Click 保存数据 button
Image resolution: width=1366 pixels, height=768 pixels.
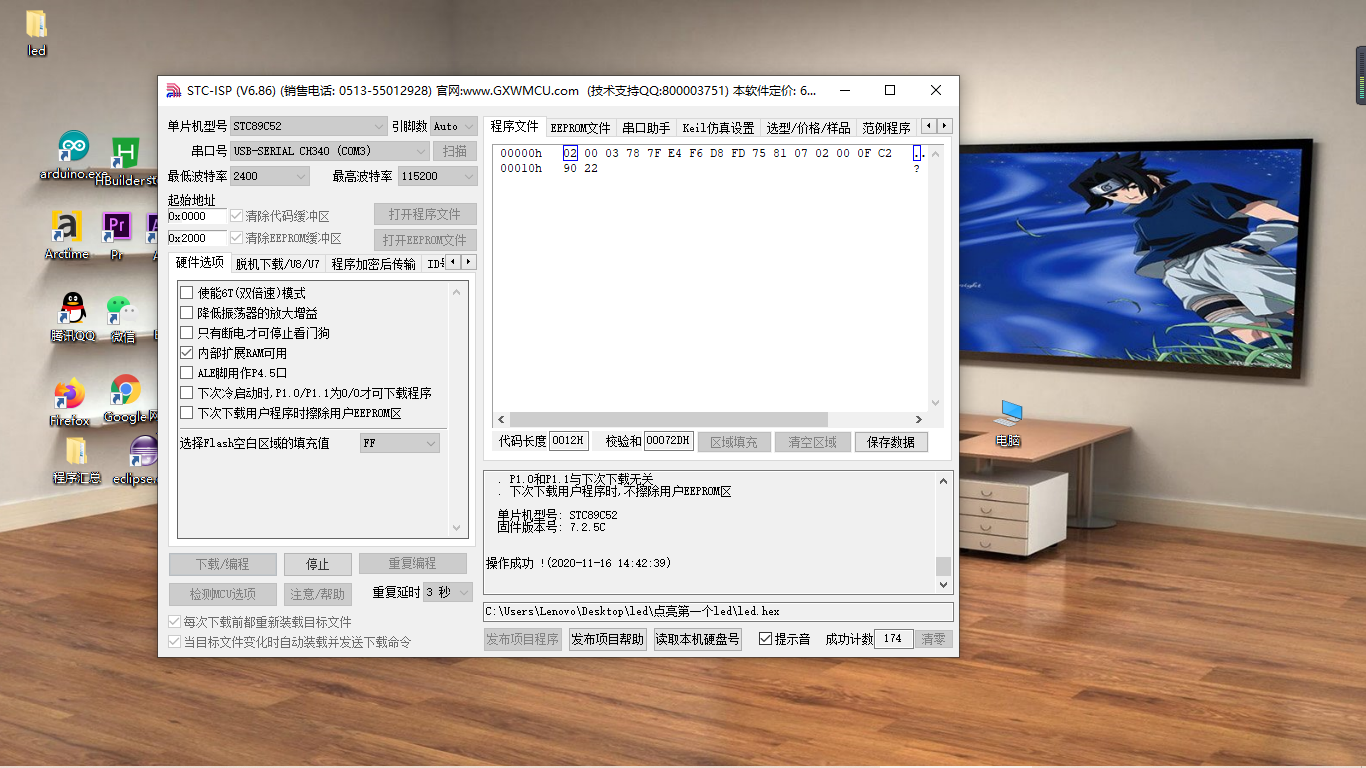click(x=891, y=442)
